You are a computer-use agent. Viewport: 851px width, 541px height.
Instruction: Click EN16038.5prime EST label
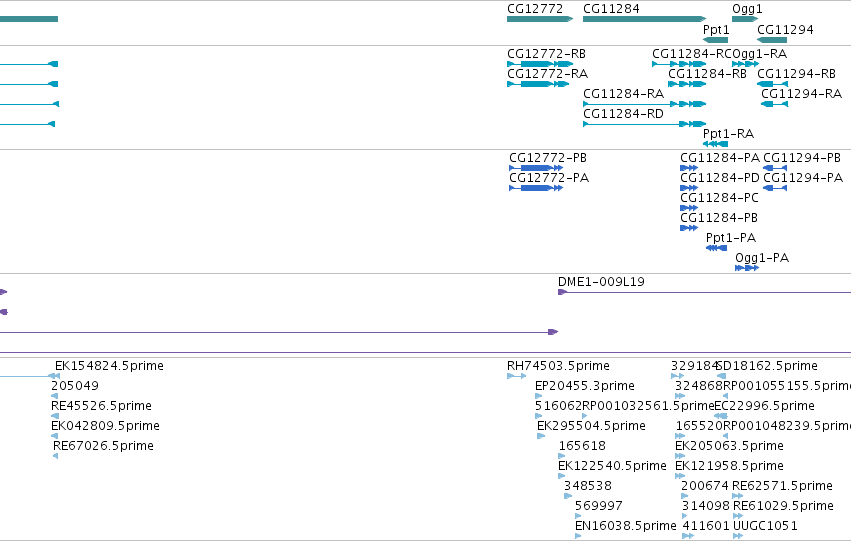(626, 526)
